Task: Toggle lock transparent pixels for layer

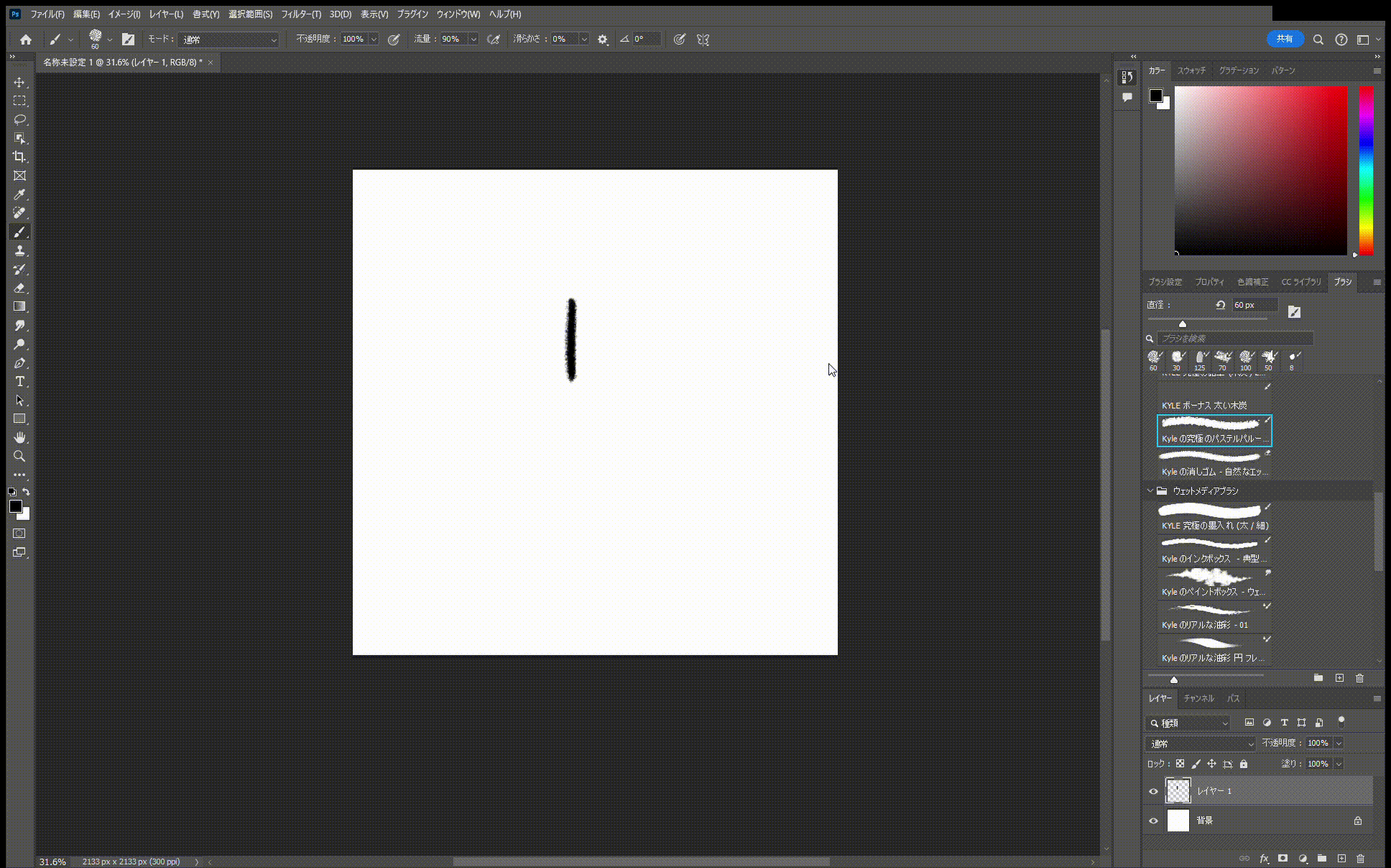Action: coord(1180,764)
